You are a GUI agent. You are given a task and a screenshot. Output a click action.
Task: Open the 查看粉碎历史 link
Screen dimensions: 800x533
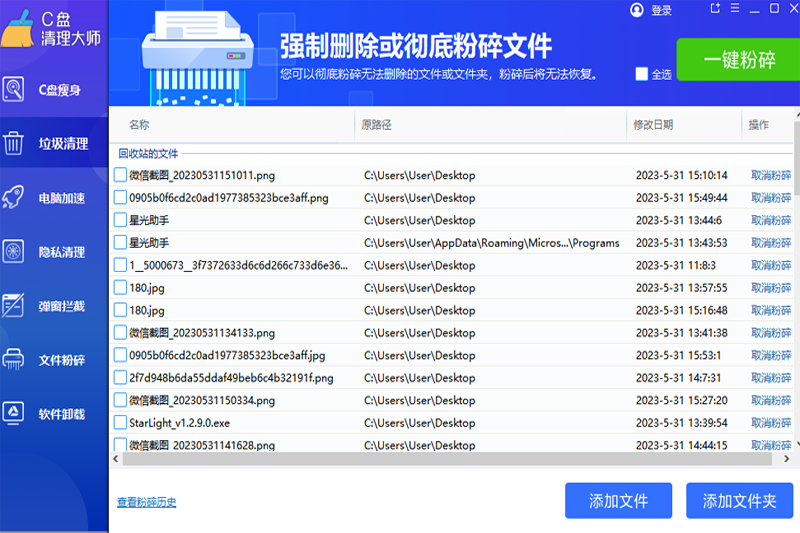tap(147, 502)
